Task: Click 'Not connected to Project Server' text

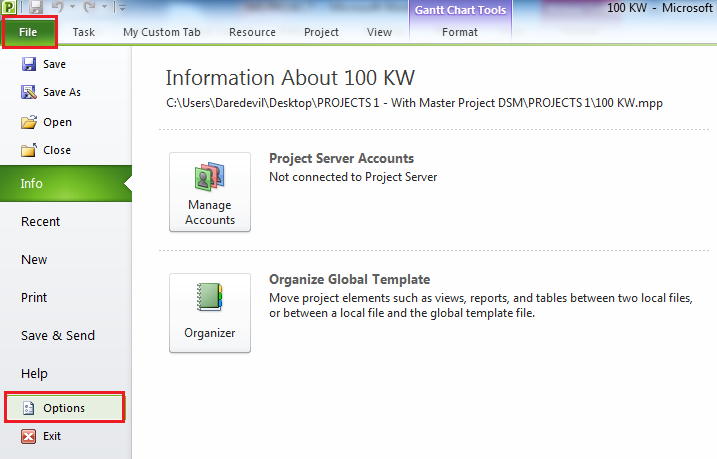Action: 353,177
